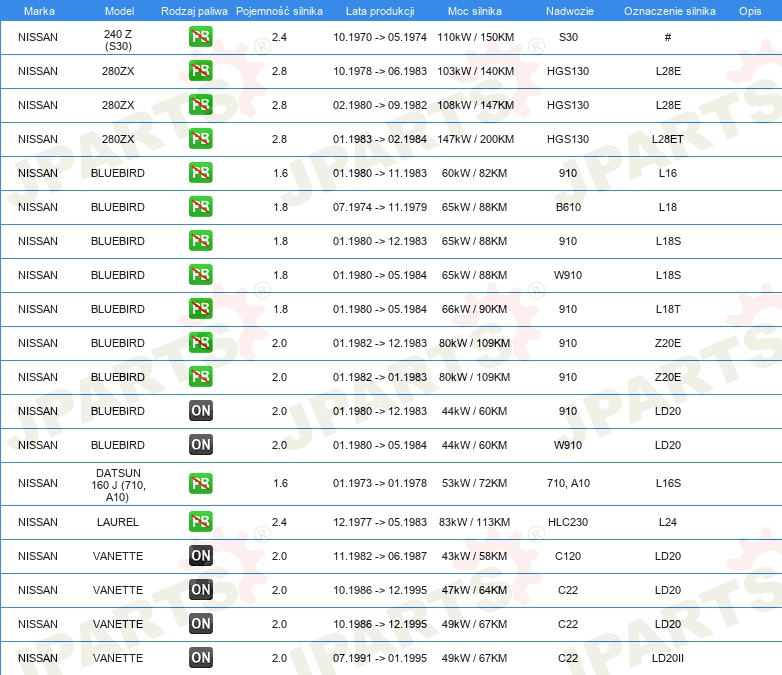Viewport: 782px width, 675px height.
Task: Select the '110kW / 150KM' power cell
Action: tap(475, 37)
